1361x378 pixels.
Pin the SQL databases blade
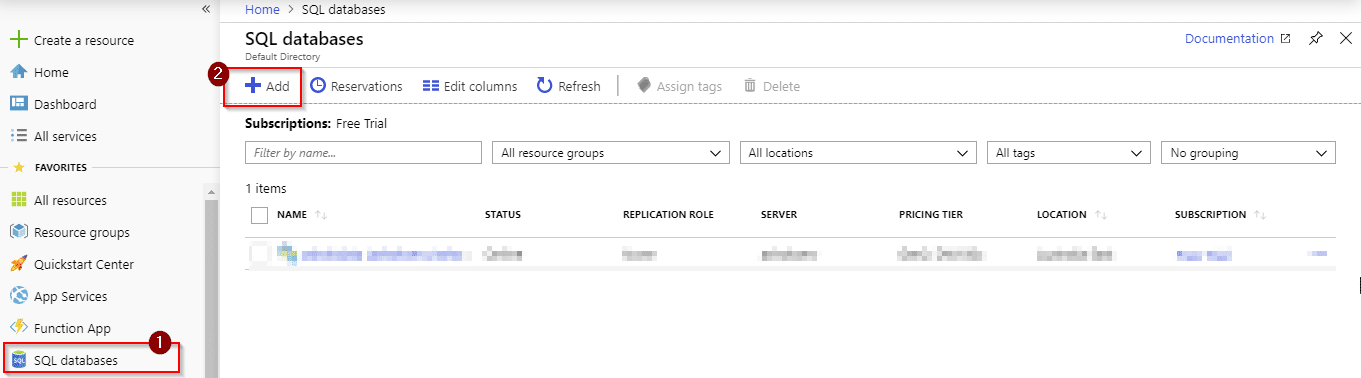click(1316, 39)
